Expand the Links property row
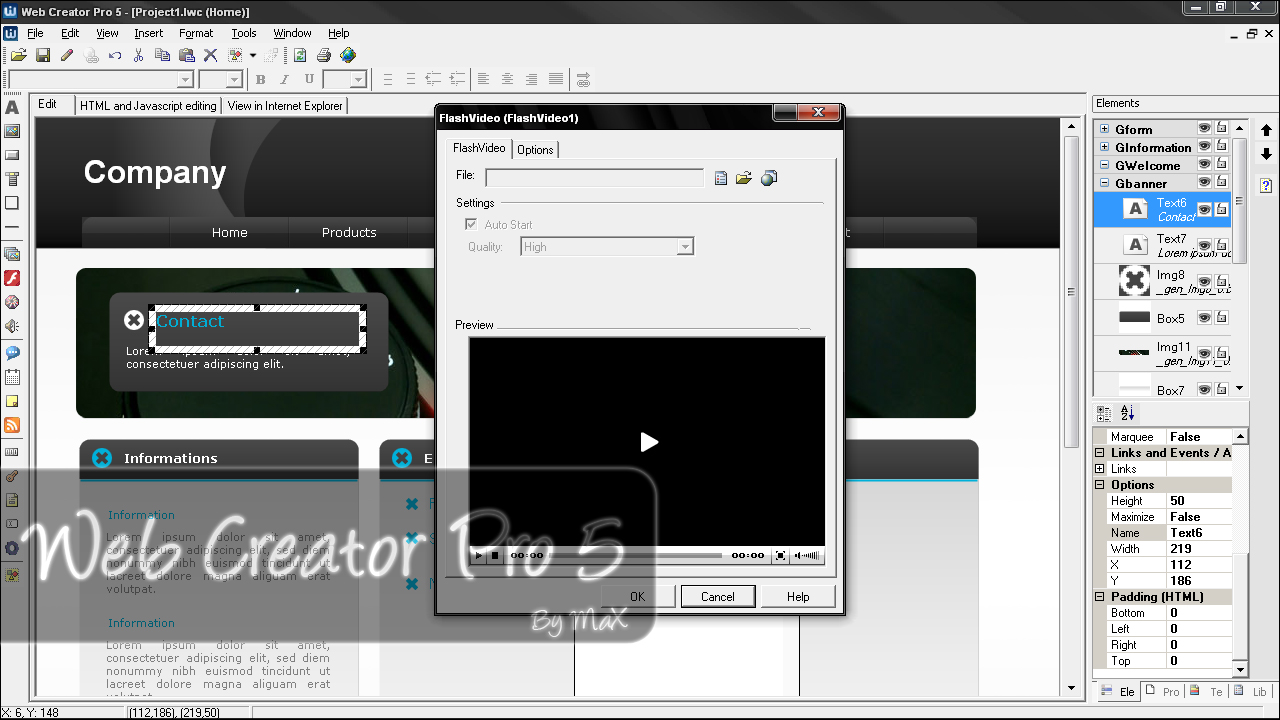This screenshot has width=1280, height=720. pos(1100,469)
